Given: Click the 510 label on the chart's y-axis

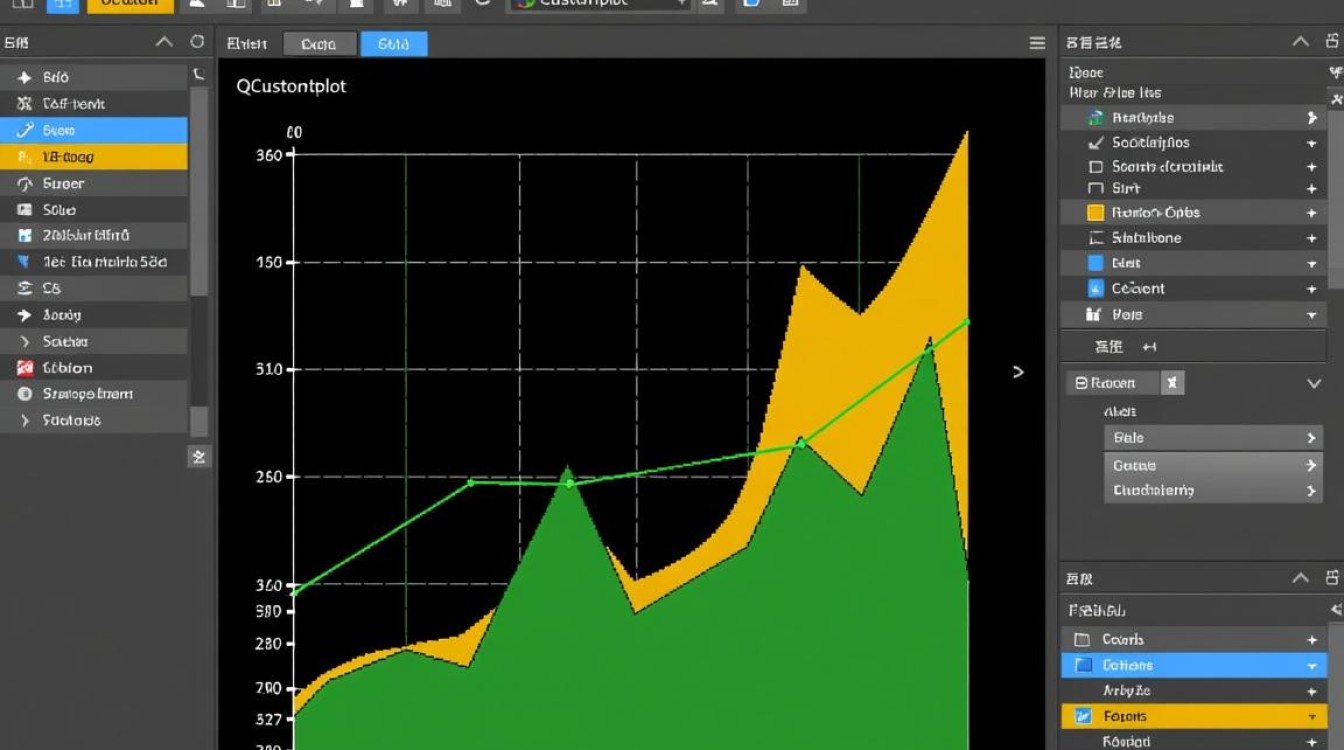Looking at the screenshot, I should pos(270,369).
